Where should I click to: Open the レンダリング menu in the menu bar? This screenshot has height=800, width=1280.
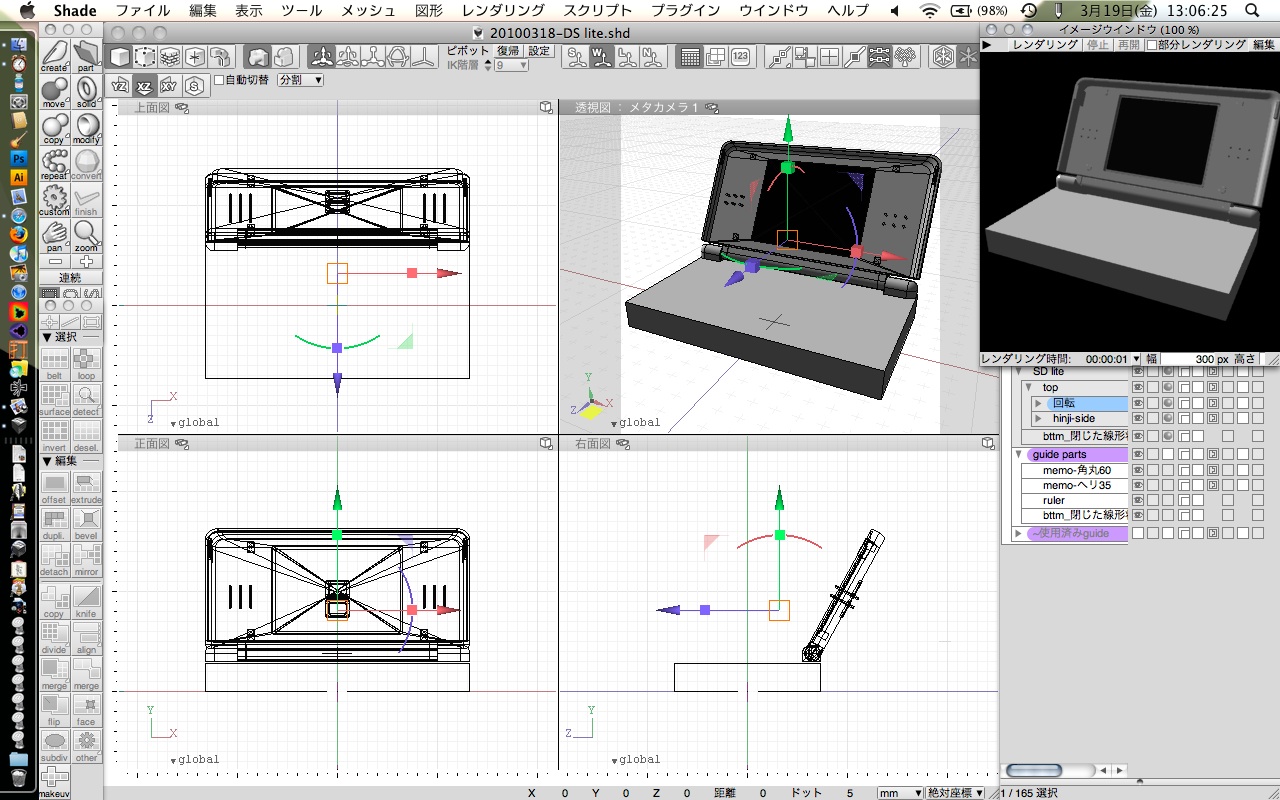tap(503, 10)
